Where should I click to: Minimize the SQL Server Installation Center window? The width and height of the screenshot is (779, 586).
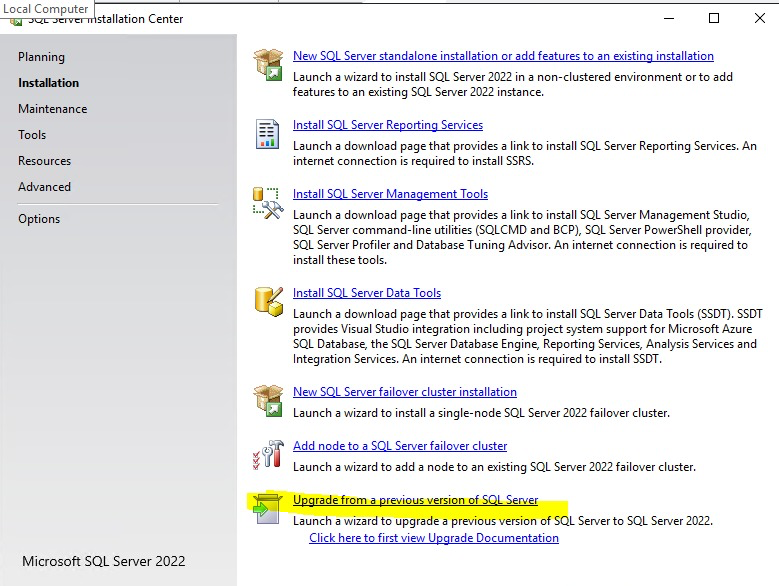coord(669,18)
